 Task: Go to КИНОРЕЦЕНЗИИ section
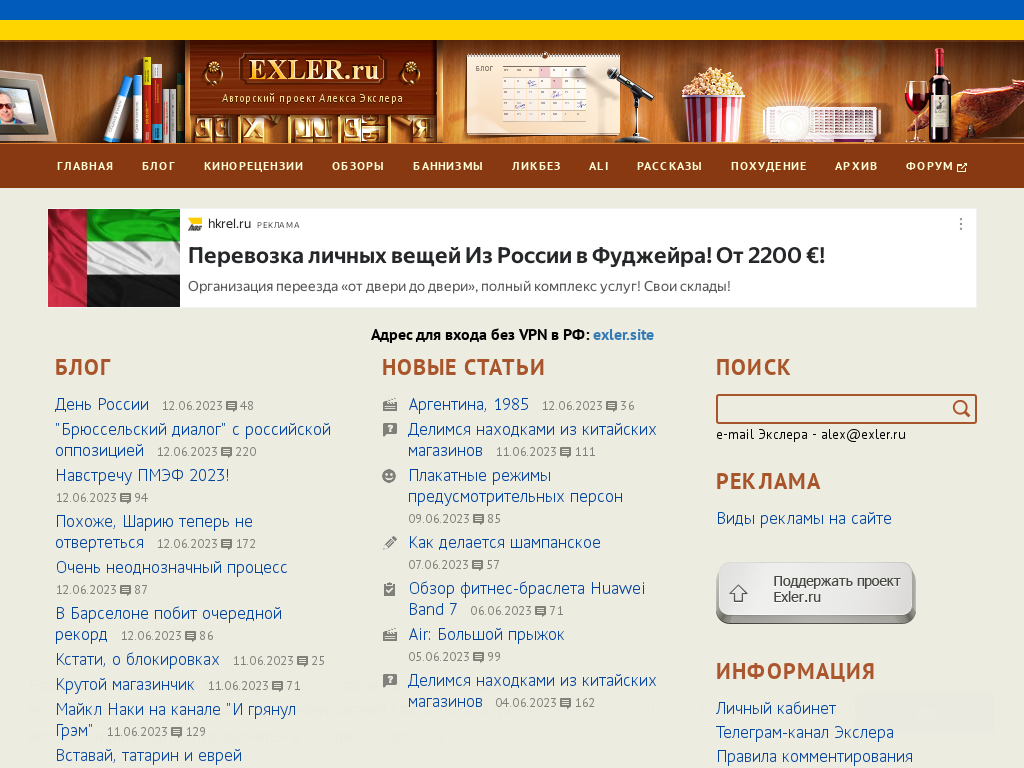(x=253, y=167)
